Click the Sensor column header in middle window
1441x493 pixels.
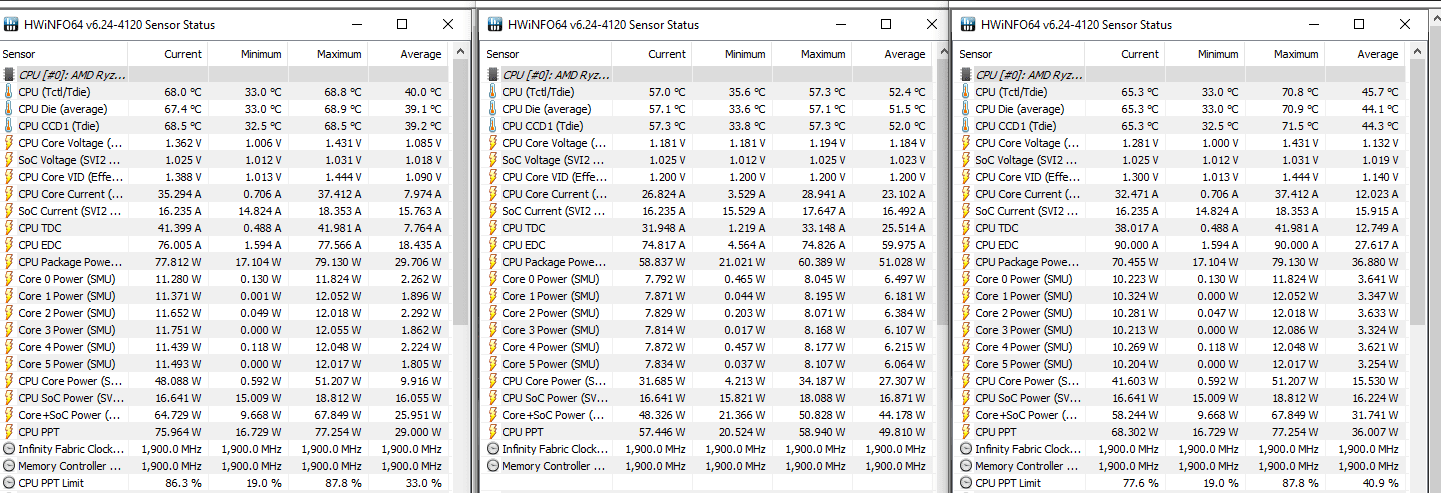[x=502, y=54]
